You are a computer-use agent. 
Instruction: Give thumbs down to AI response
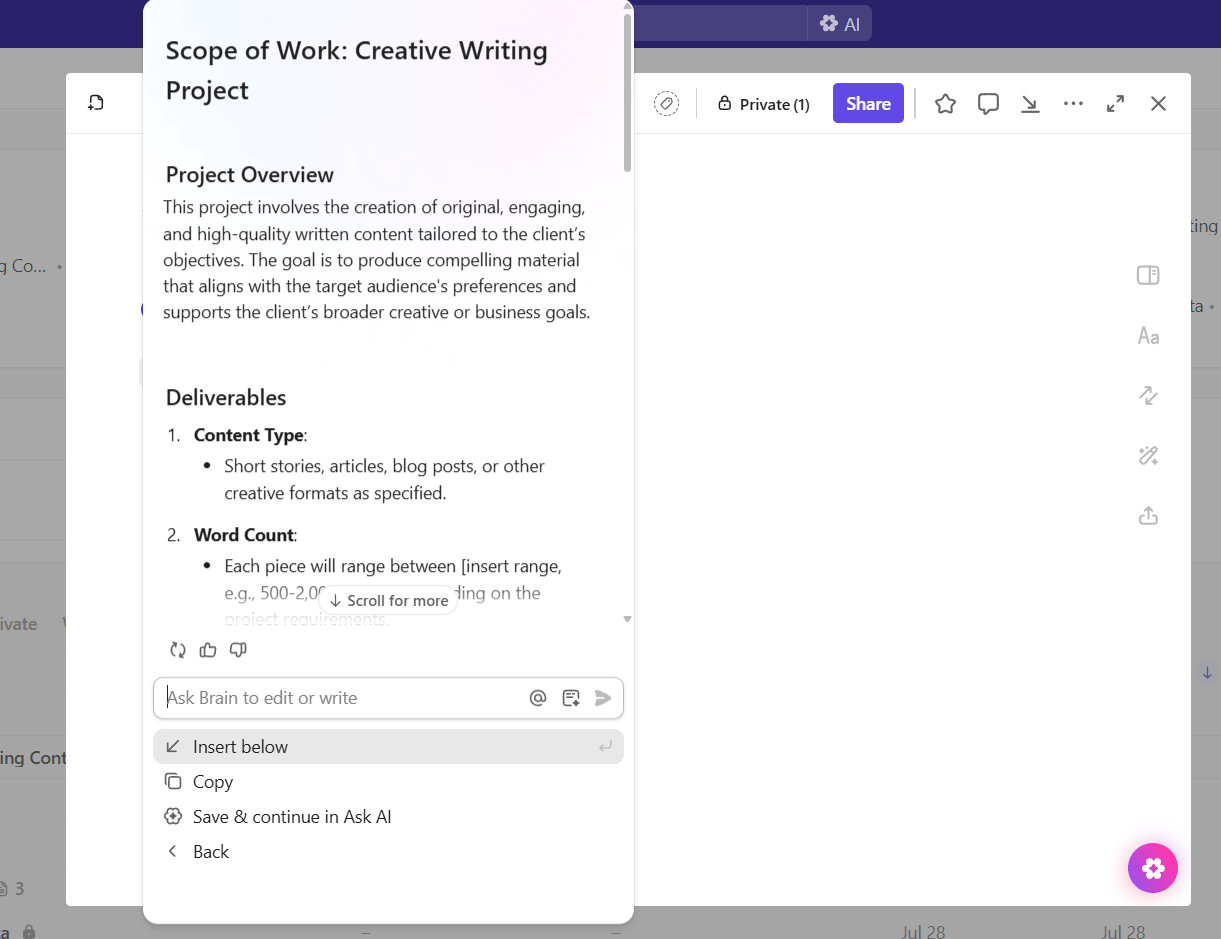click(238, 650)
